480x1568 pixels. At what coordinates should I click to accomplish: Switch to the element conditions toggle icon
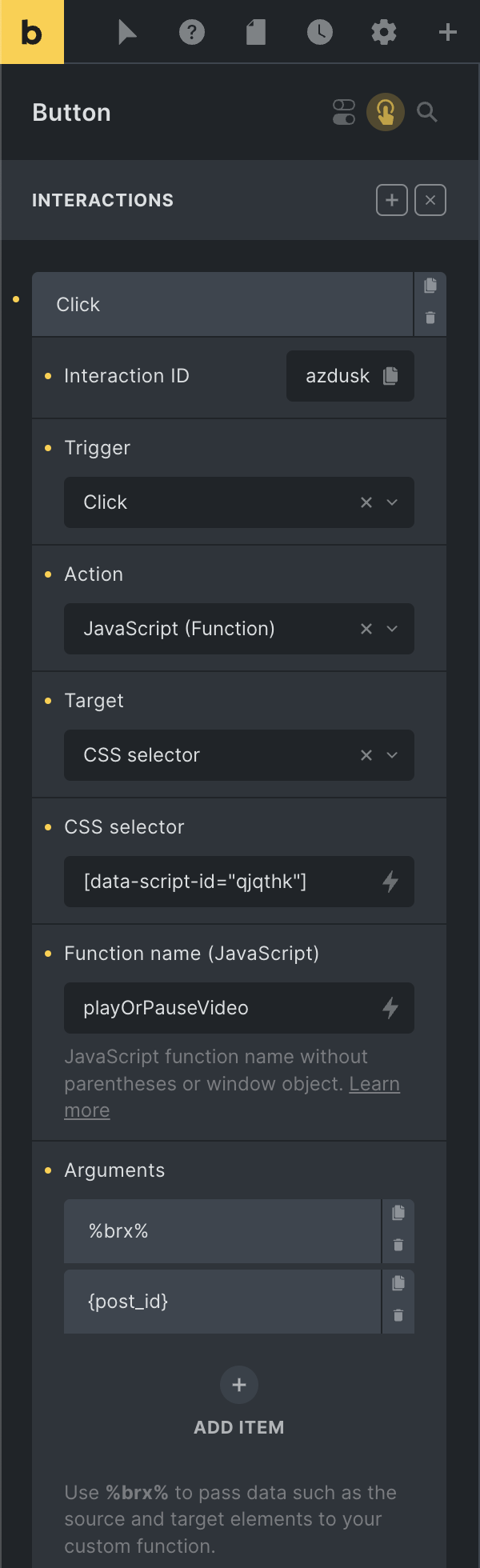point(344,112)
